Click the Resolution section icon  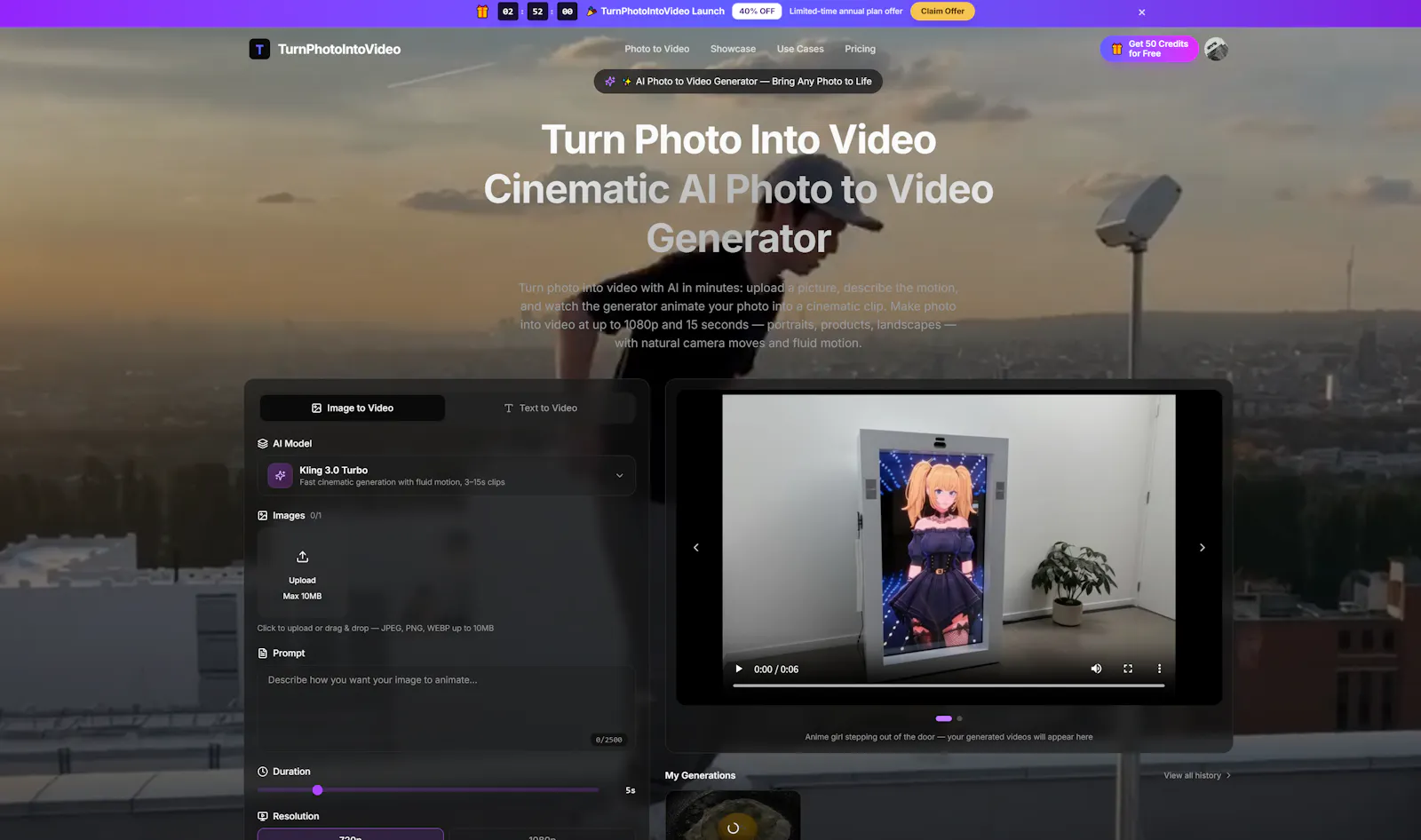click(263, 816)
